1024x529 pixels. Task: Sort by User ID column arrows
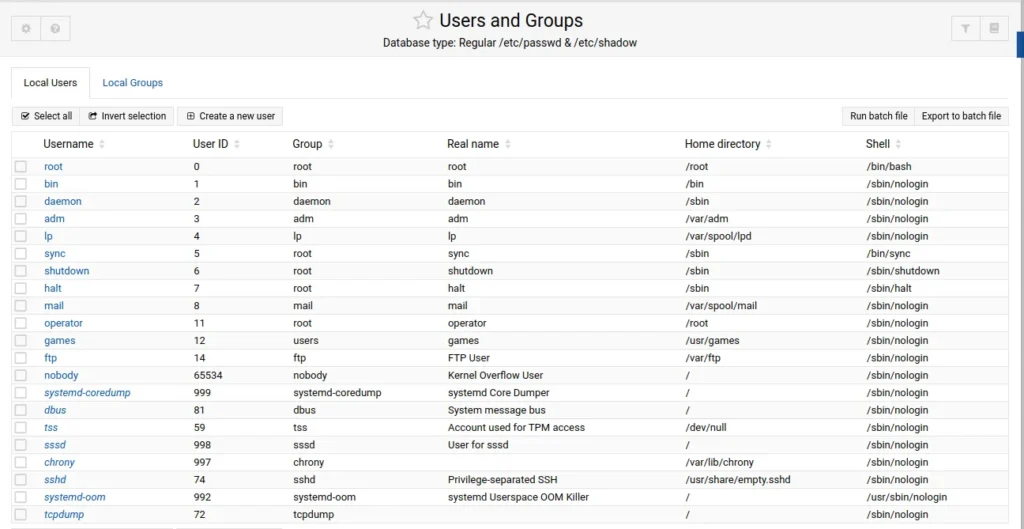(236, 144)
